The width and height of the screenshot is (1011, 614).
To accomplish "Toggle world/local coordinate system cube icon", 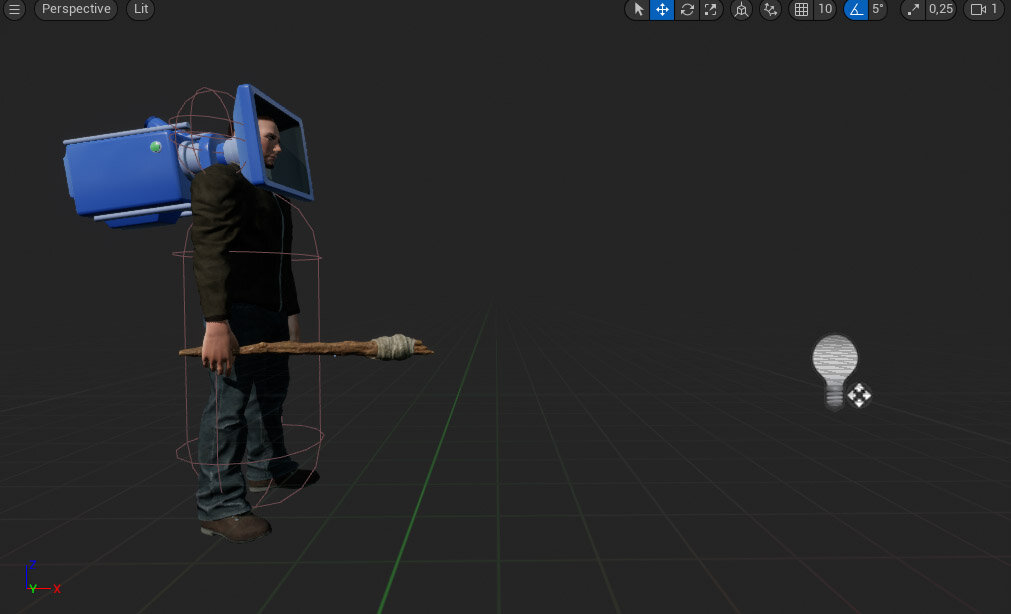I will pyautogui.click(x=741, y=9).
